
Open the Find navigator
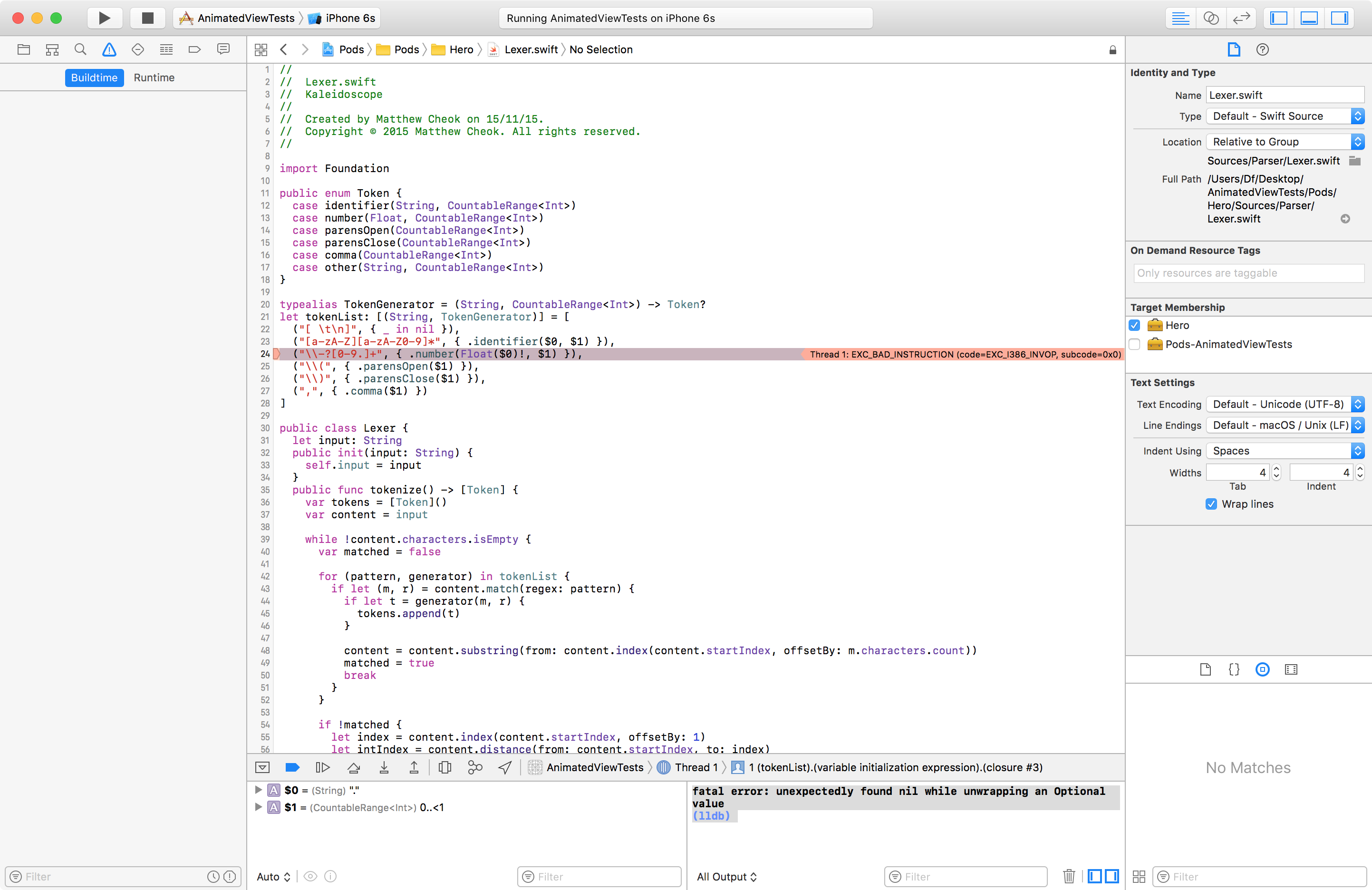(x=81, y=49)
